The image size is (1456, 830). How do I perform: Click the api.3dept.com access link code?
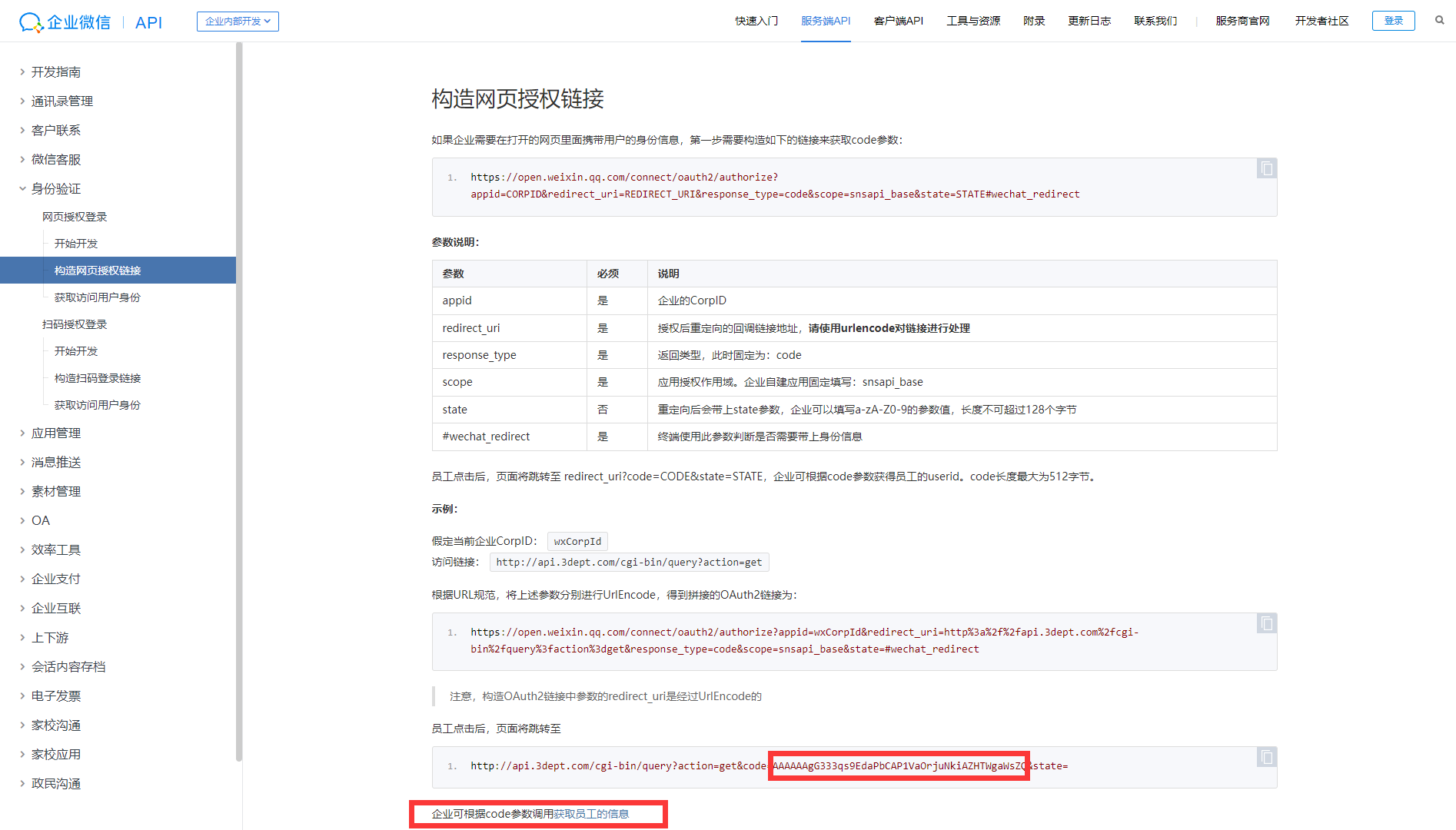click(x=629, y=563)
